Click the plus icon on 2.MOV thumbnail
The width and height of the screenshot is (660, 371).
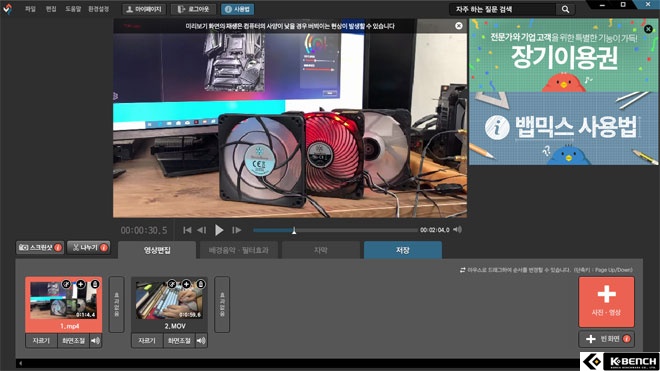click(x=186, y=284)
